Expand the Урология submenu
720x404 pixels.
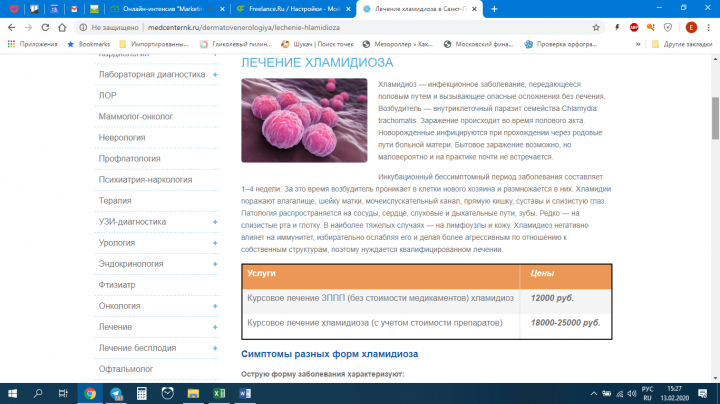point(215,243)
